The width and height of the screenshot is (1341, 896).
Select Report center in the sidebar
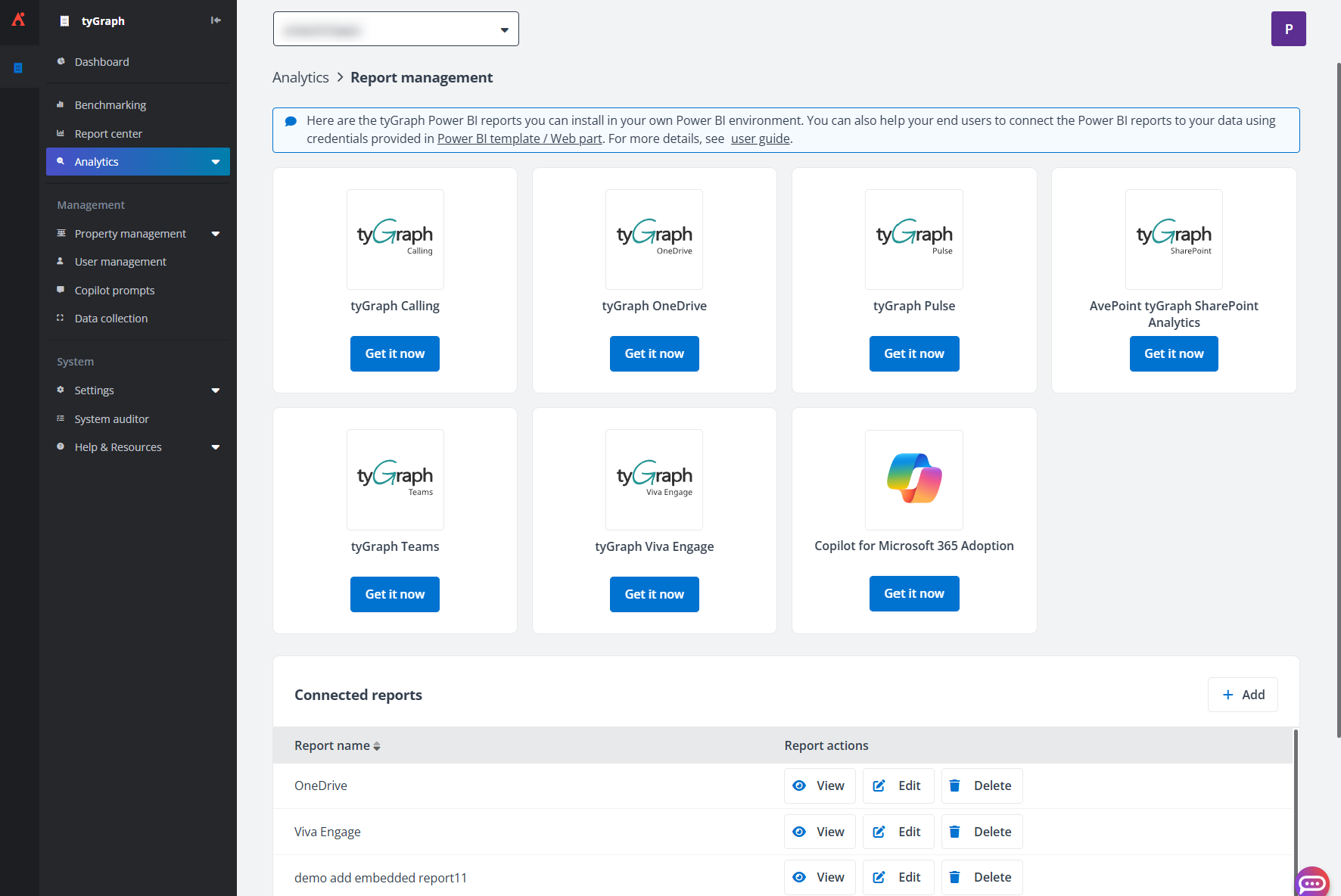(x=108, y=133)
